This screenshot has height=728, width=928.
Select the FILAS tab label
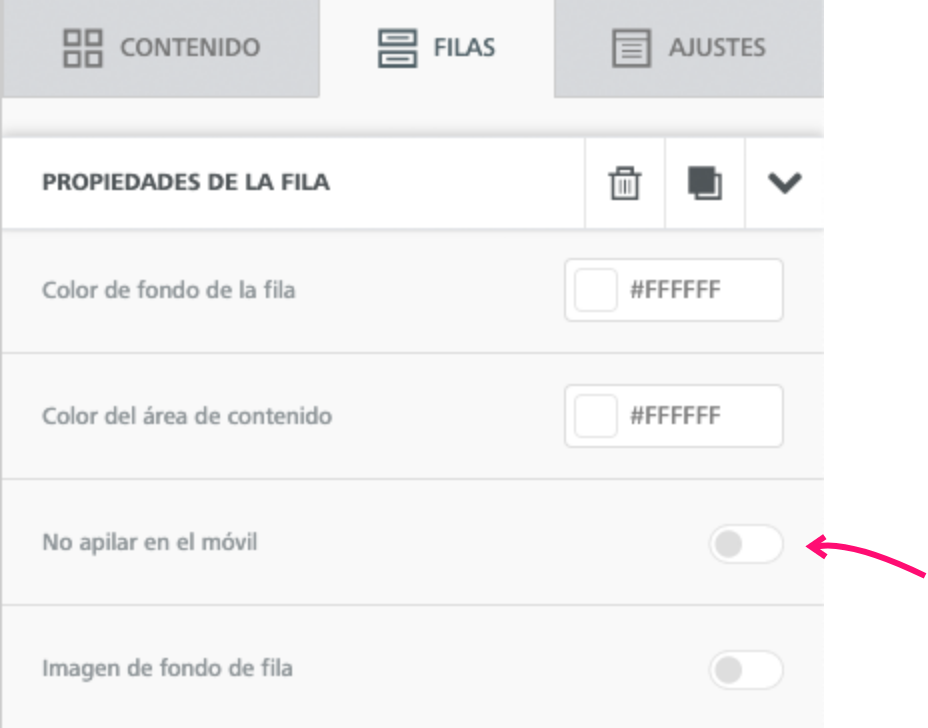point(464,47)
